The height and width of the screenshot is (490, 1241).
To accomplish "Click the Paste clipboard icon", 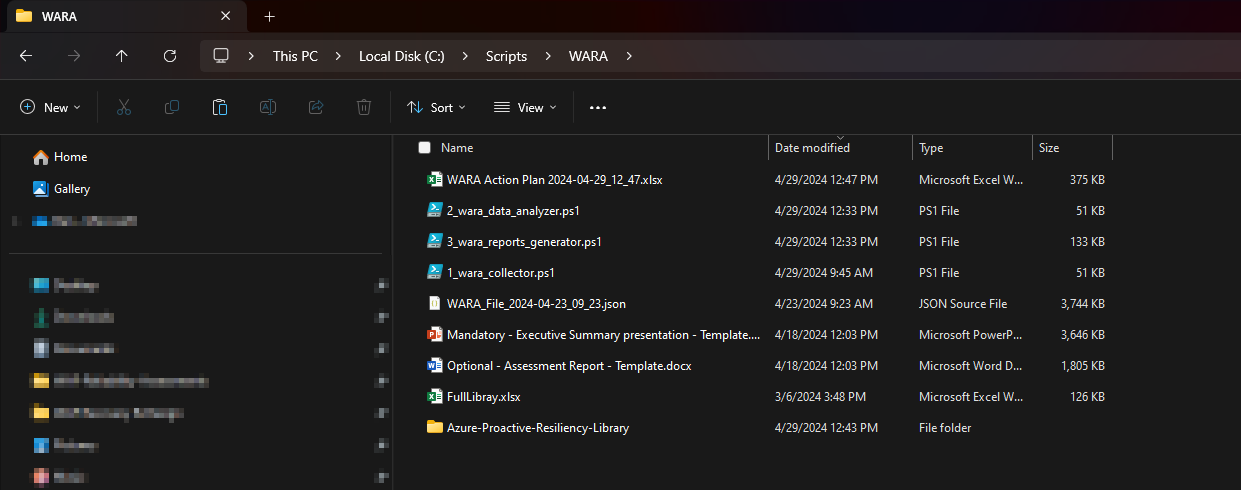I will coord(220,107).
